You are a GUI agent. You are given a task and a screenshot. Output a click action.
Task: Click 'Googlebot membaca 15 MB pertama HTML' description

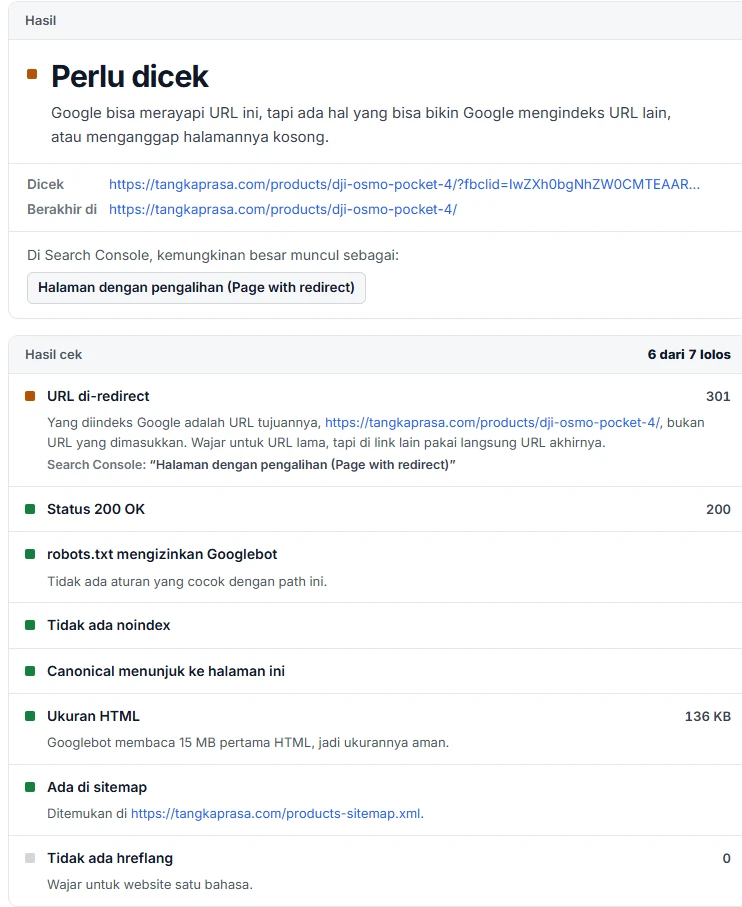pyautogui.click(x=248, y=743)
